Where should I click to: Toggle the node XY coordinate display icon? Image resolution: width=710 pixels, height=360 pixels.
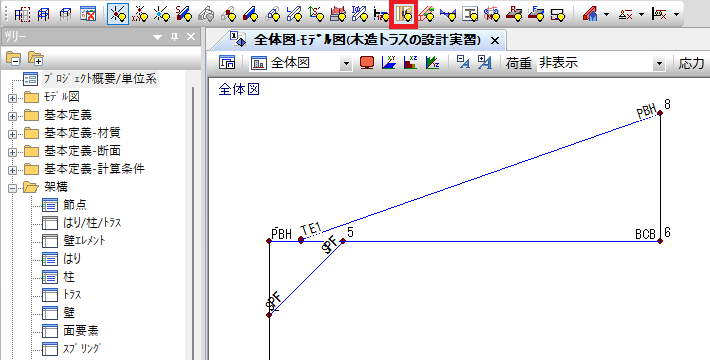pyautogui.click(x=140, y=14)
